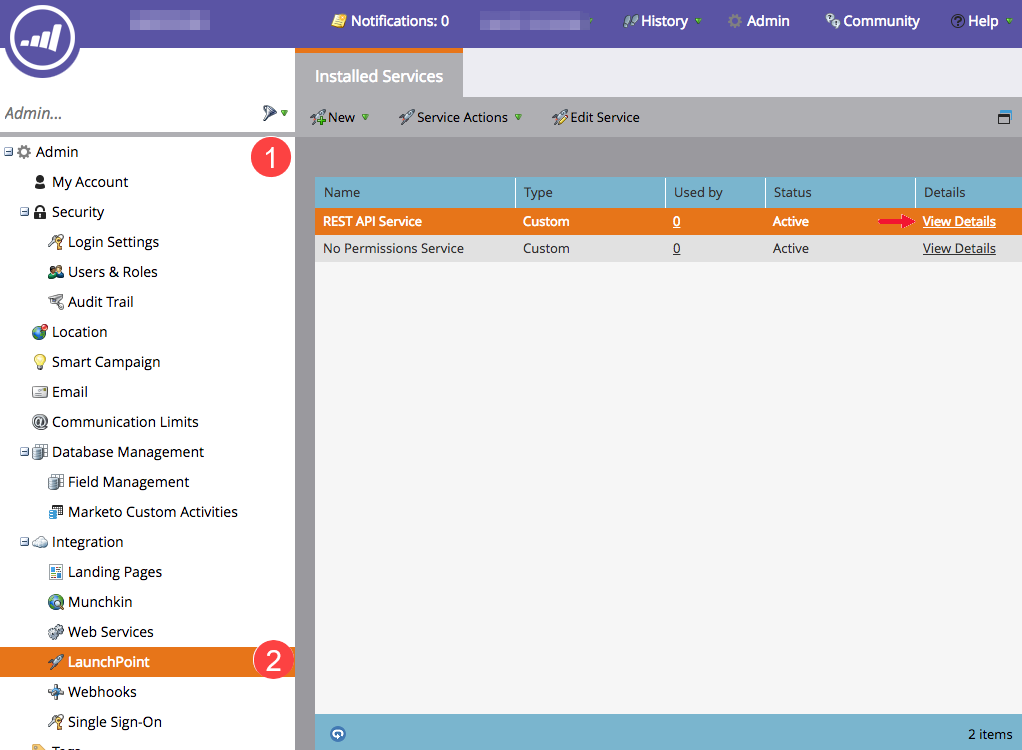This screenshot has height=750, width=1022.
Task: Sort by the Used by column header
Action: [x=715, y=192]
